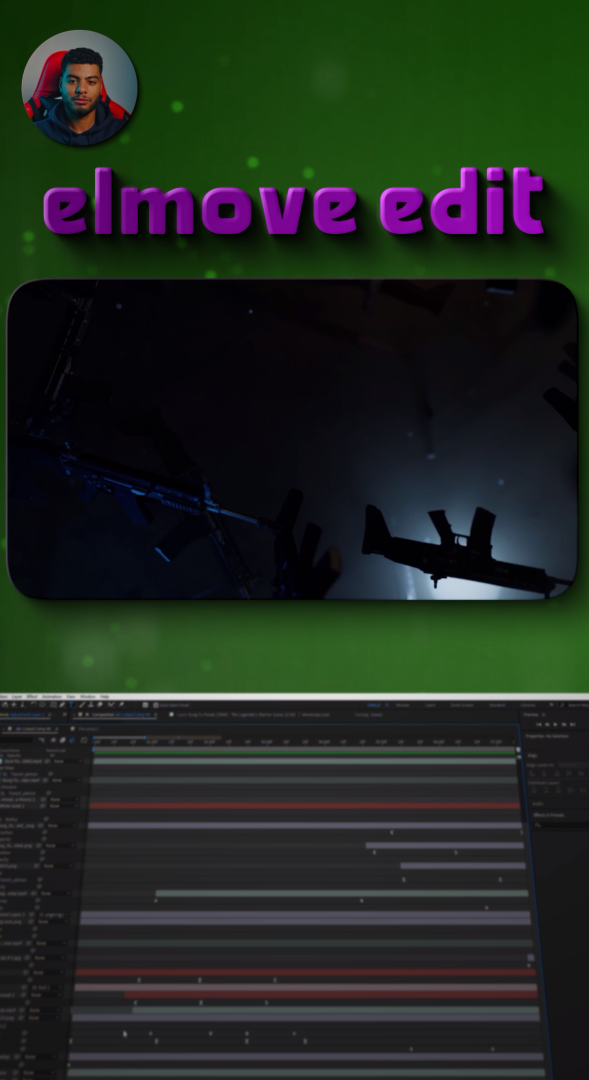Open the Help menu
This screenshot has width=589, height=1080.
pos(104,696)
